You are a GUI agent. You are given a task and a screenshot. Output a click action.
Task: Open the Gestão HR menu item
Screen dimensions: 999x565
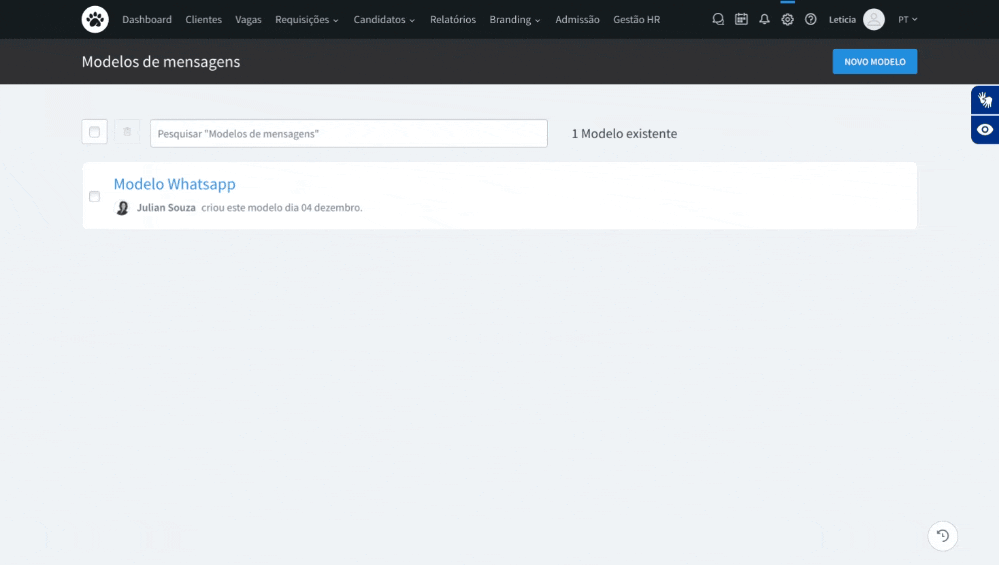tap(636, 20)
